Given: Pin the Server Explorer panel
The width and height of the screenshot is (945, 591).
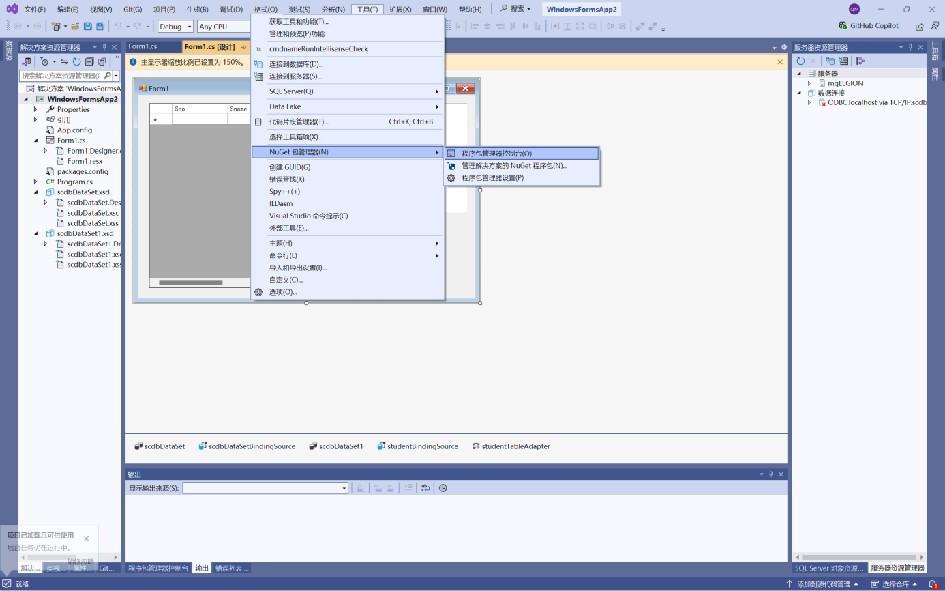Looking at the screenshot, I should tap(911, 47).
